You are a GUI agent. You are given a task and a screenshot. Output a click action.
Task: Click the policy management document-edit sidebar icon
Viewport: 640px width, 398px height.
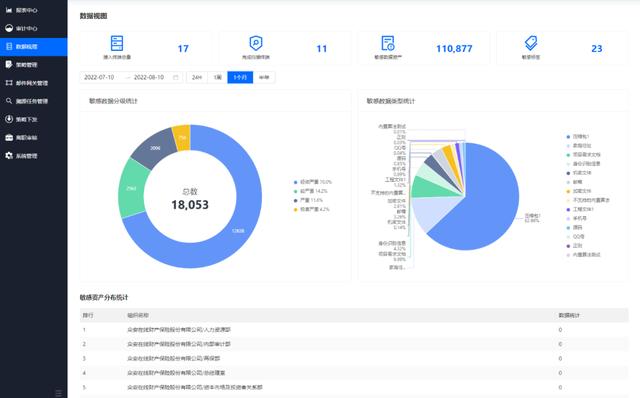tap(9, 64)
